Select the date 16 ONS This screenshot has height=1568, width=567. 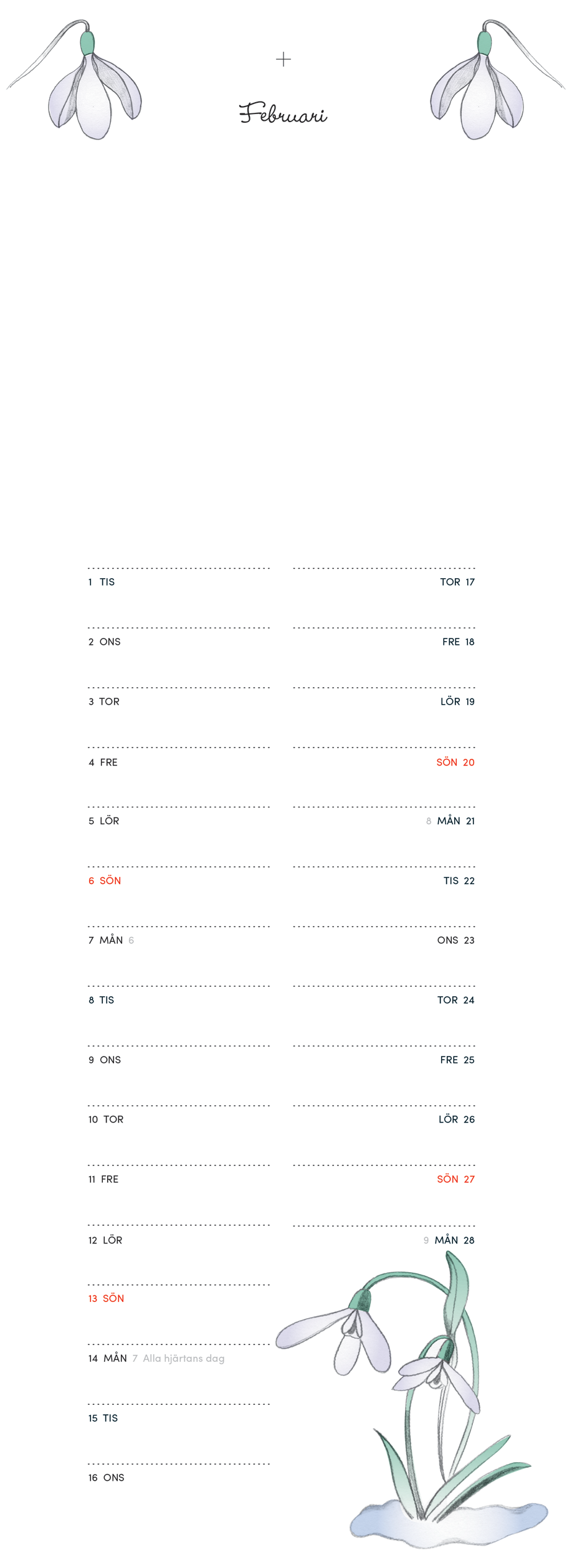coord(106,1478)
